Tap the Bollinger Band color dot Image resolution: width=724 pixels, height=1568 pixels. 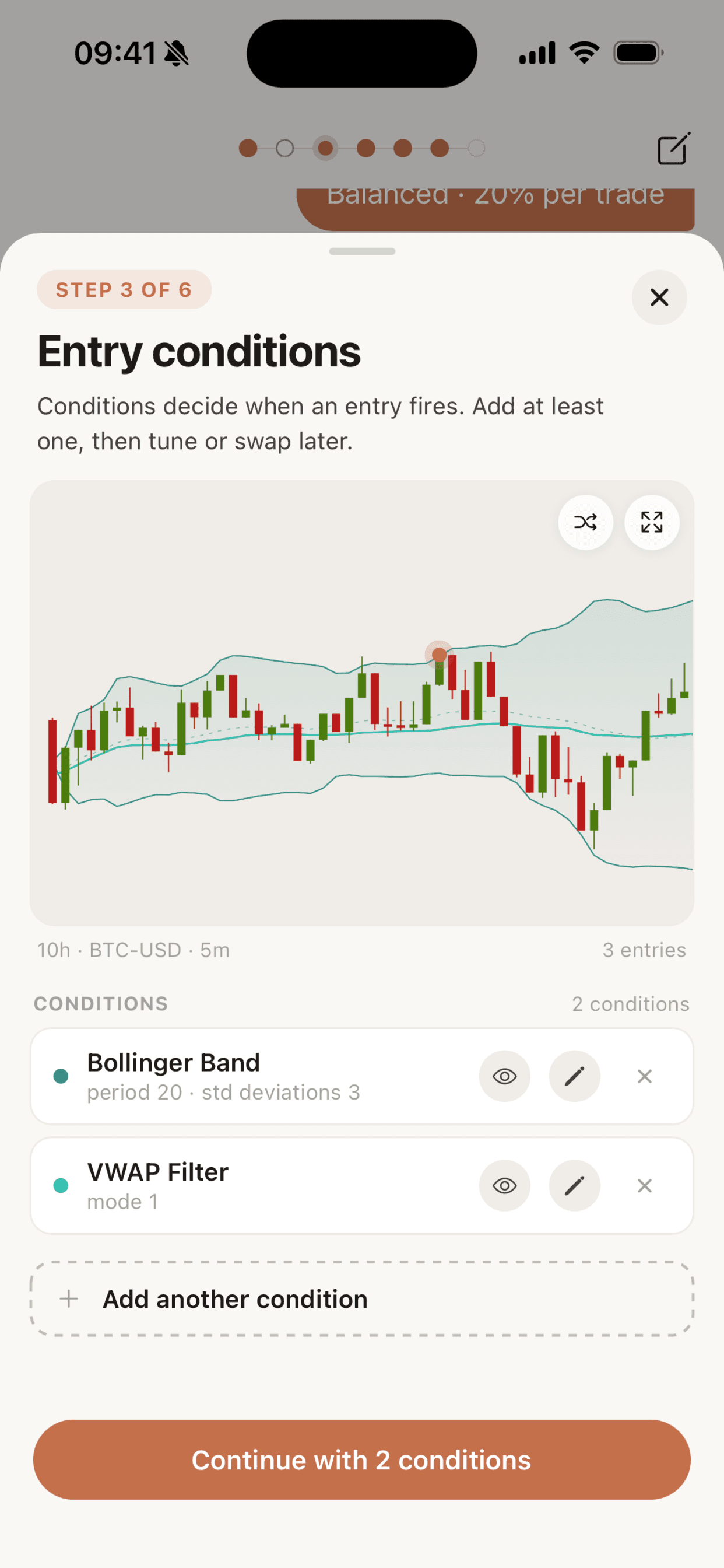(61, 1076)
